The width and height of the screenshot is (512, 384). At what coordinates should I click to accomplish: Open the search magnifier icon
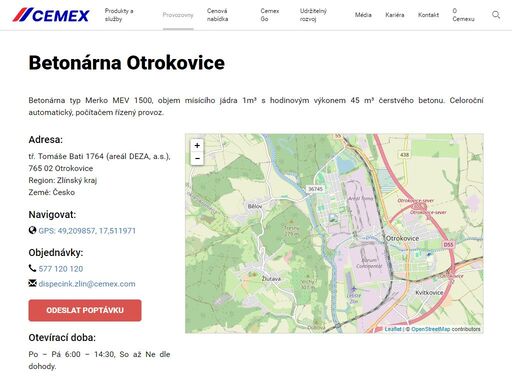click(496, 15)
